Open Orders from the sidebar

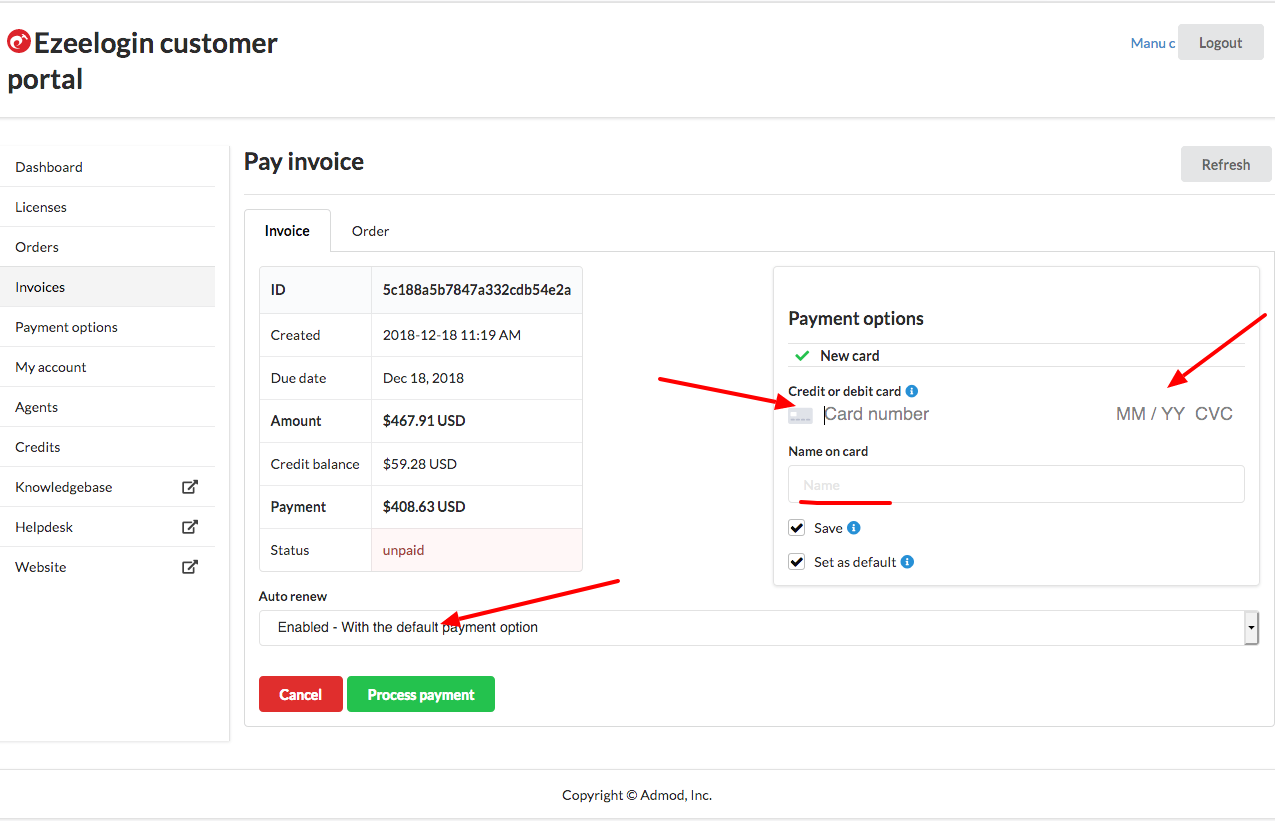pos(107,247)
